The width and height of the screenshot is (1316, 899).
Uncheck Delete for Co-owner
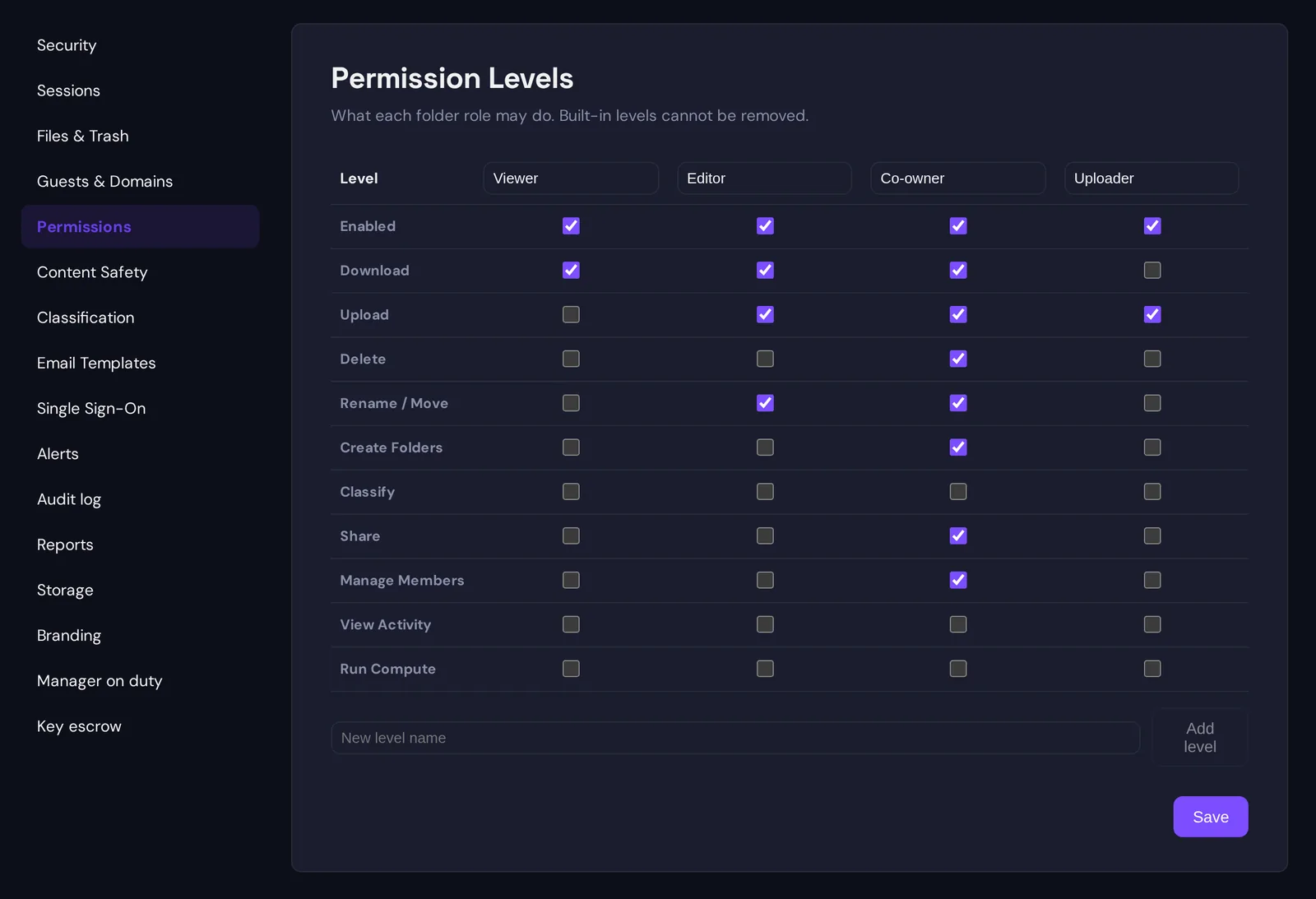(x=958, y=359)
